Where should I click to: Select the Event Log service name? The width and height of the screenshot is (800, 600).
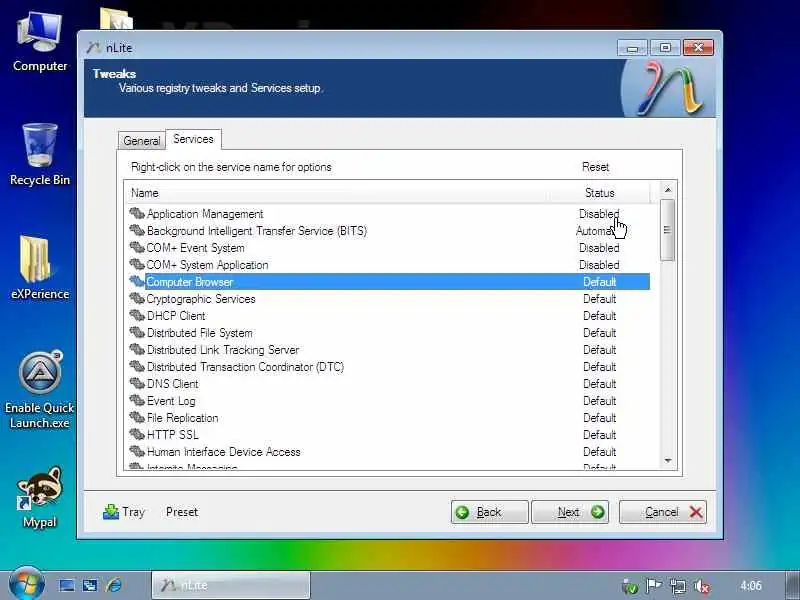(x=171, y=401)
